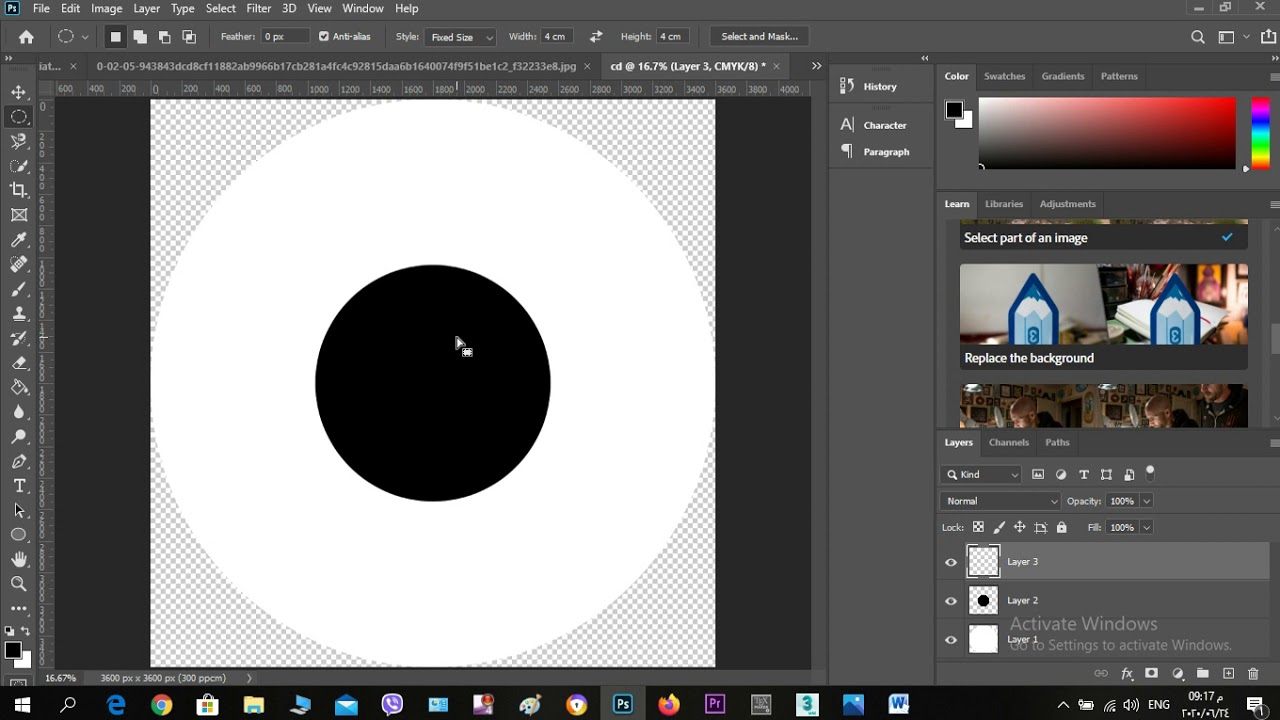
Task: Select the Horizontal Type tool
Action: click(x=19, y=486)
